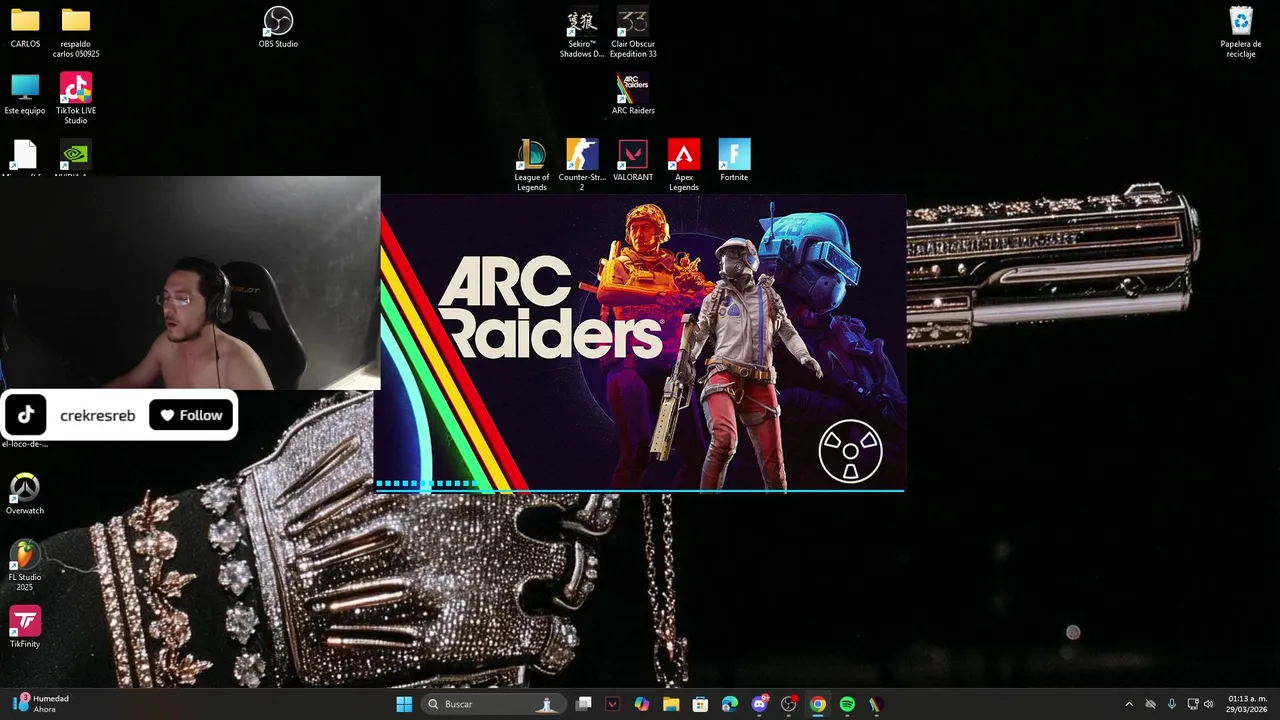Image resolution: width=1280 pixels, height=720 pixels.
Task: Select the Este equipo desktop icon
Action: coord(25,94)
